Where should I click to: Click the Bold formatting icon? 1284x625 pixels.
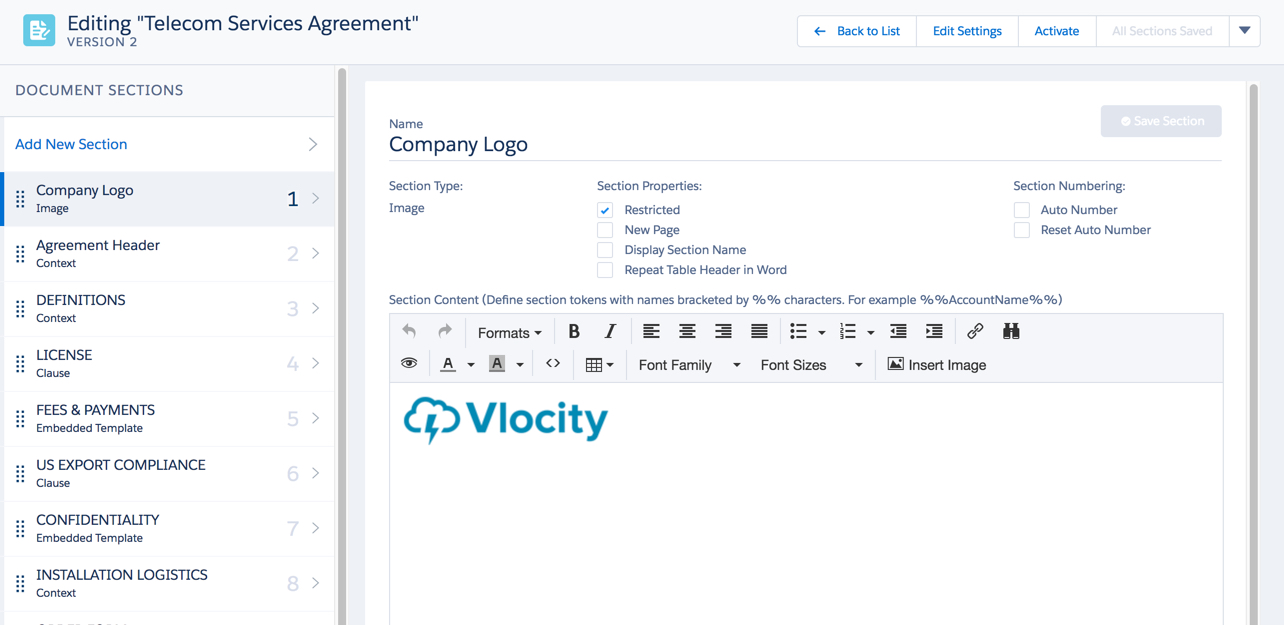pyautogui.click(x=574, y=332)
